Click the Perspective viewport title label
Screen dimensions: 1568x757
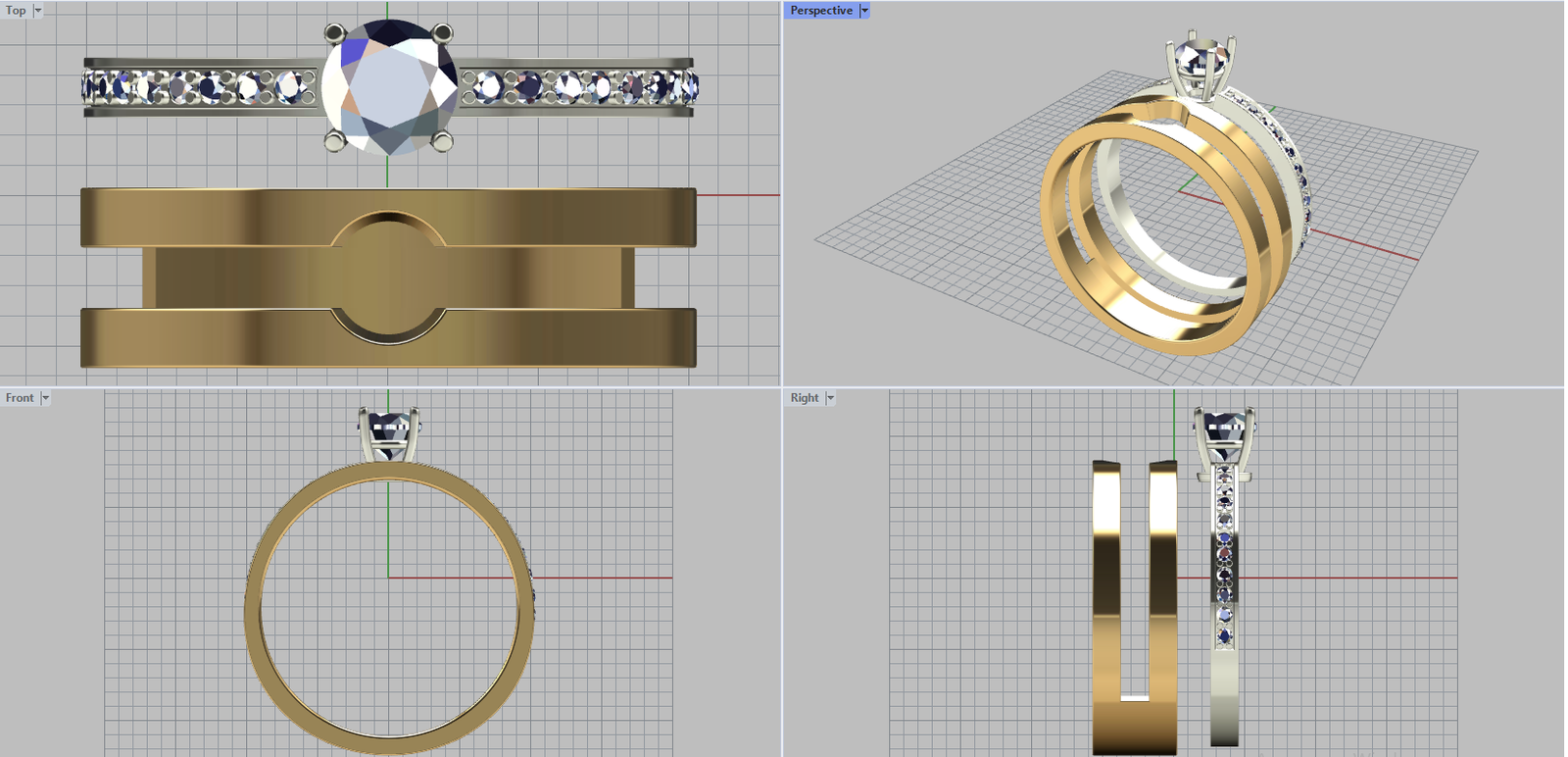pos(821,11)
